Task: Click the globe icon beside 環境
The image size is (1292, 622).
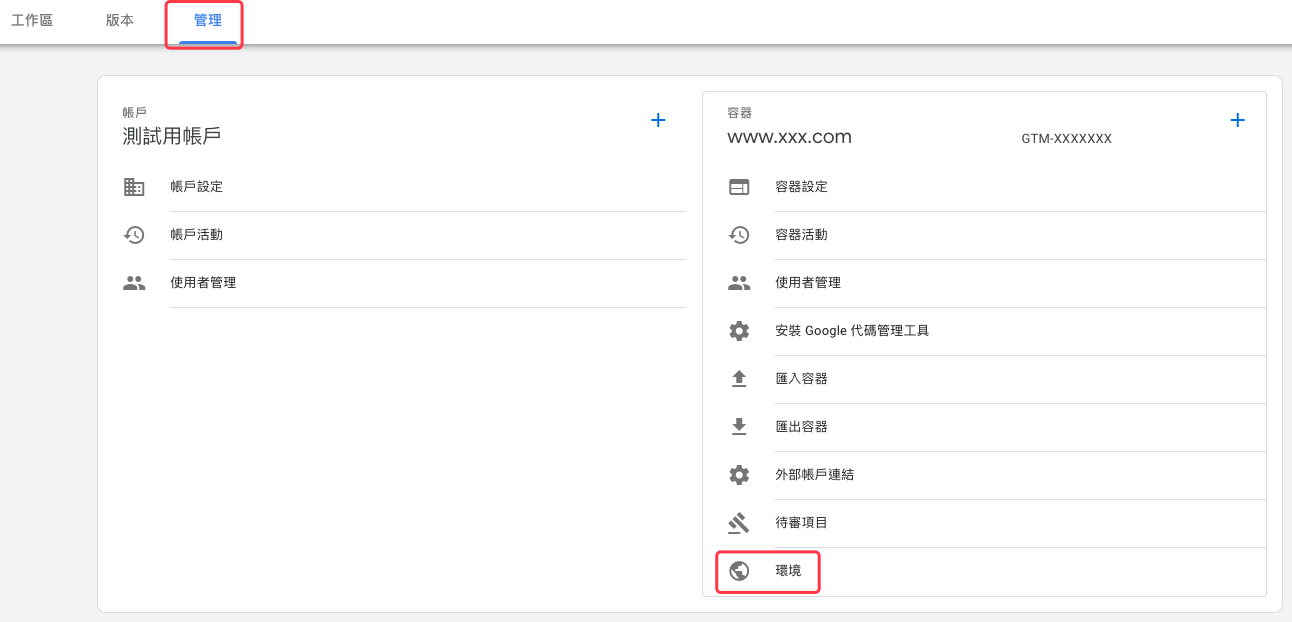Action: 739,571
